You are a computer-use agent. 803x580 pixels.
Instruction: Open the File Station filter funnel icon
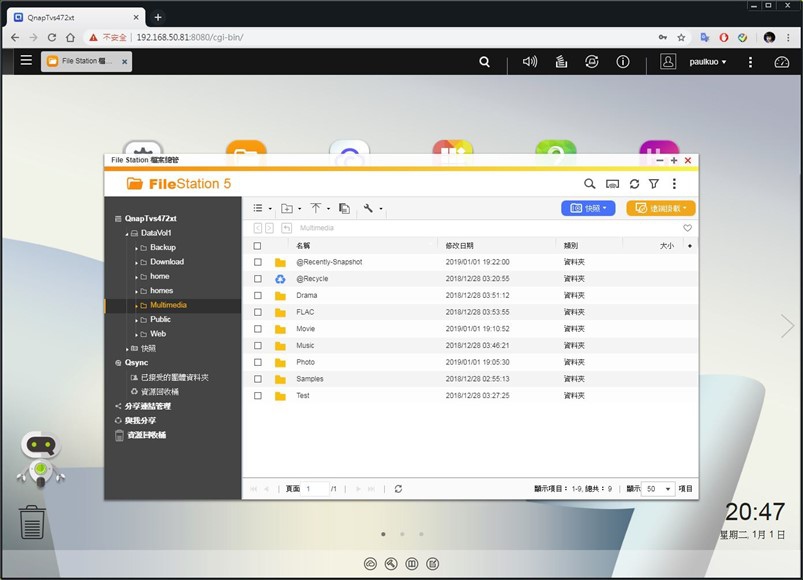coord(654,184)
